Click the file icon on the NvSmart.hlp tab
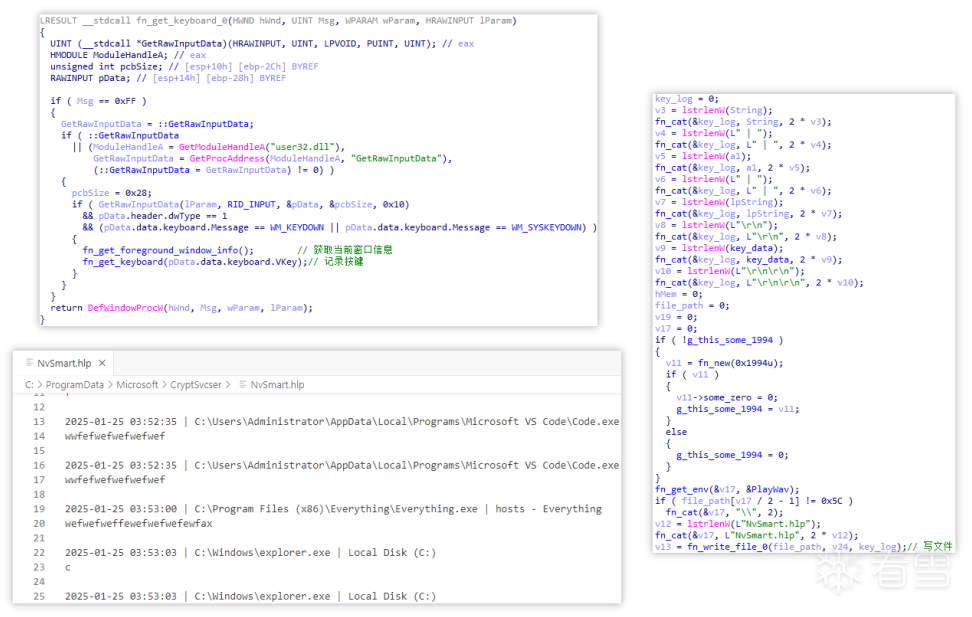The image size is (972, 617). tap(29, 363)
